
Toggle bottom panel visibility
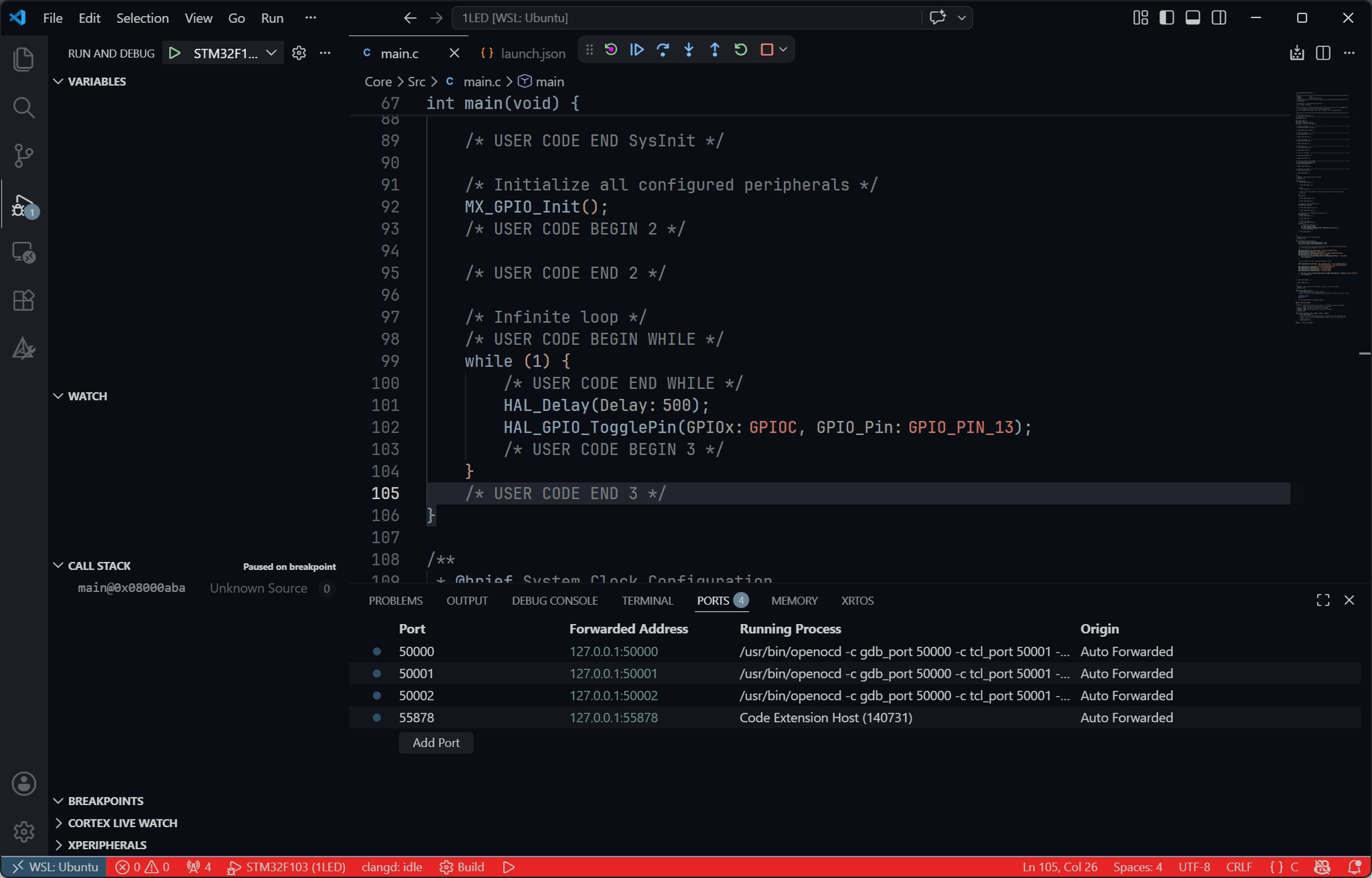pyautogui.click(x=1192, y=17)
